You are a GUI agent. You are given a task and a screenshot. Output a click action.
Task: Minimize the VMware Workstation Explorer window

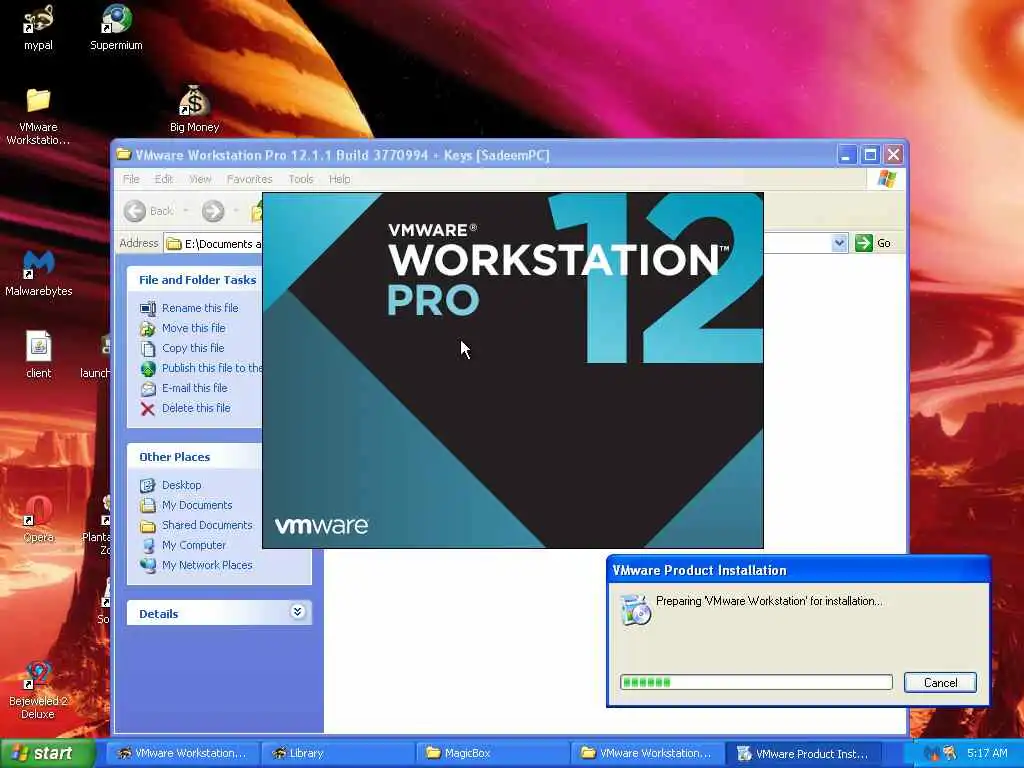(846, 155)
